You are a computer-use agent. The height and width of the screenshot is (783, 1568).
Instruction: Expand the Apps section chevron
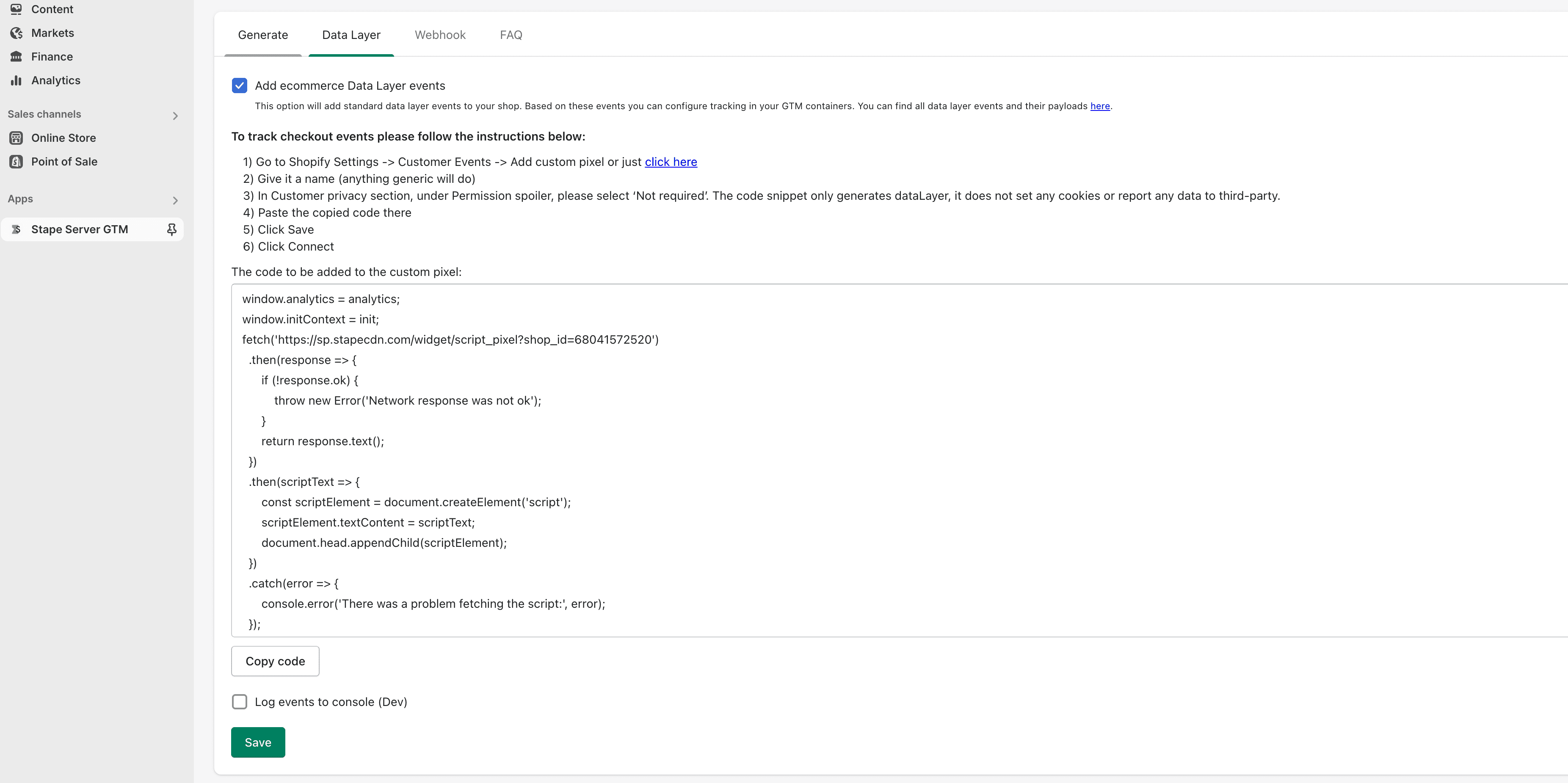[175, 200]
